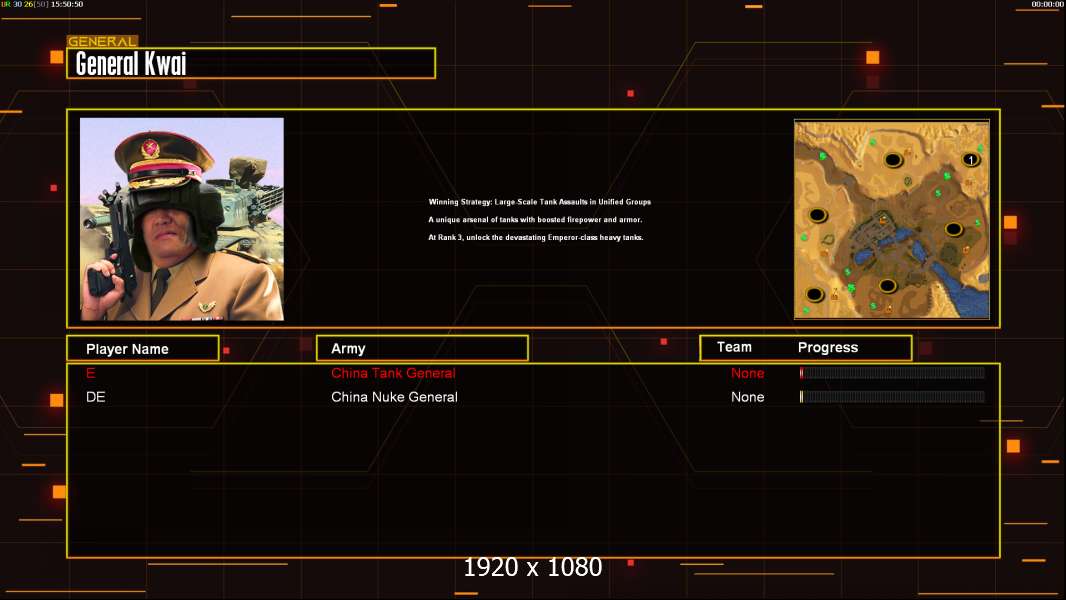Click China Nuke General army entry
Viewport: 1066px width, 600px height.
point(394,397)
